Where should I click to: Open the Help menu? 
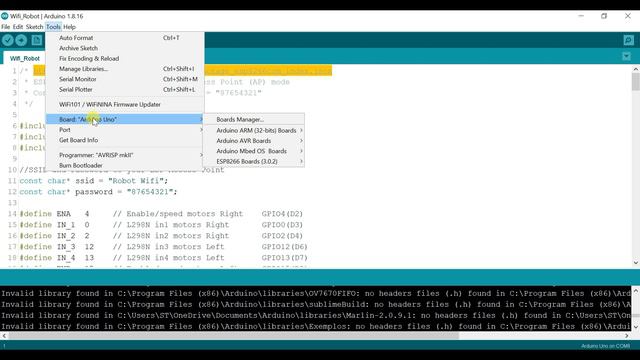click(x=69, y=27)
